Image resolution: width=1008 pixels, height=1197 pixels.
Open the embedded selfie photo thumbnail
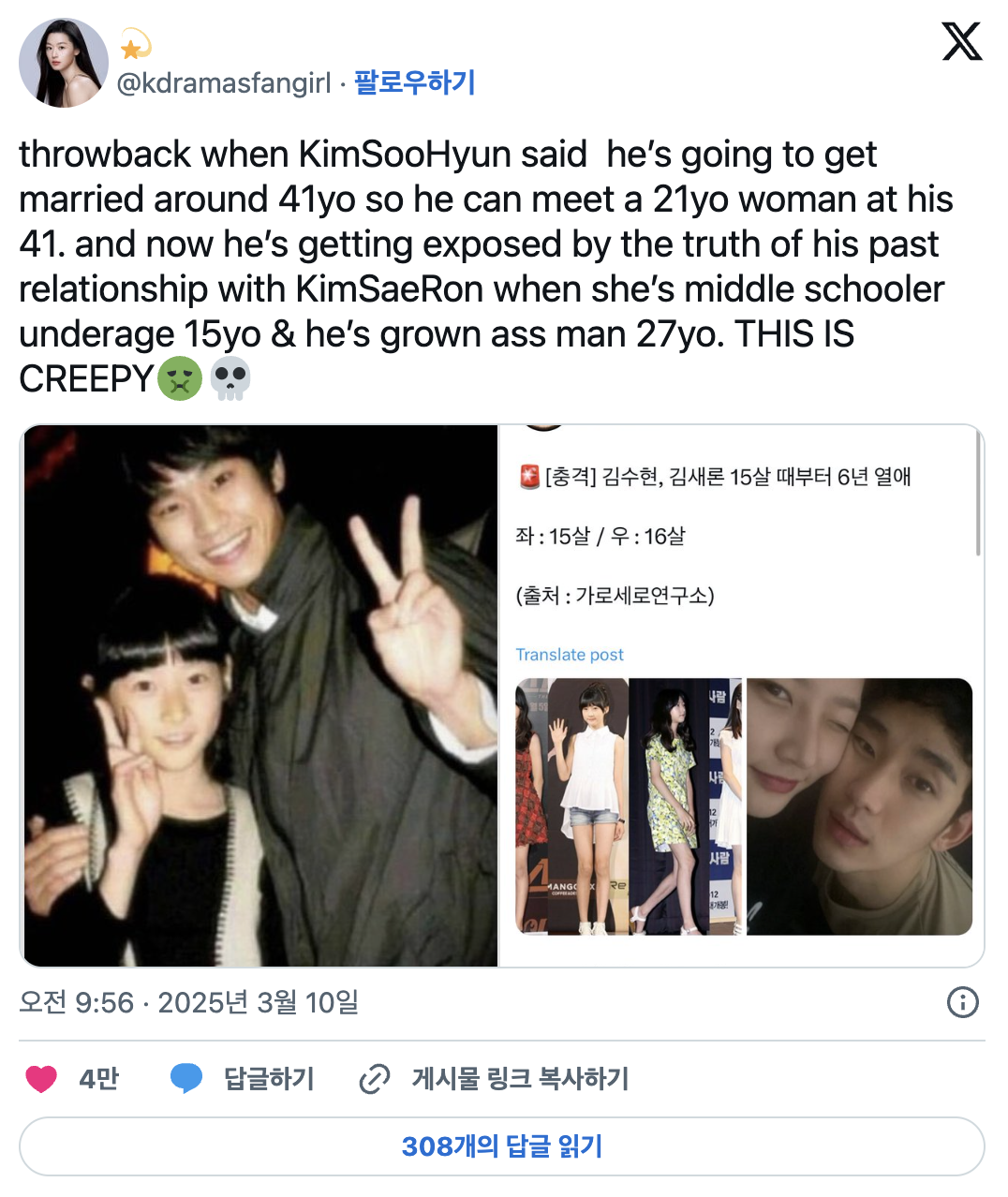coord(859,806)
